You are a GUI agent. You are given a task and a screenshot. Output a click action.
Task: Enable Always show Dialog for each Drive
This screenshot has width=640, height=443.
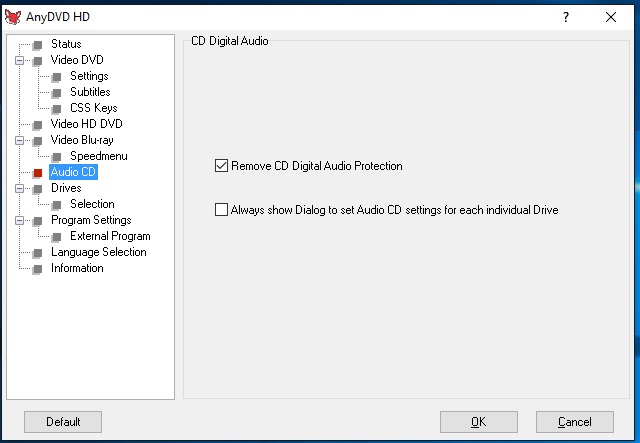pyautogui.click(x=222, y=210)
